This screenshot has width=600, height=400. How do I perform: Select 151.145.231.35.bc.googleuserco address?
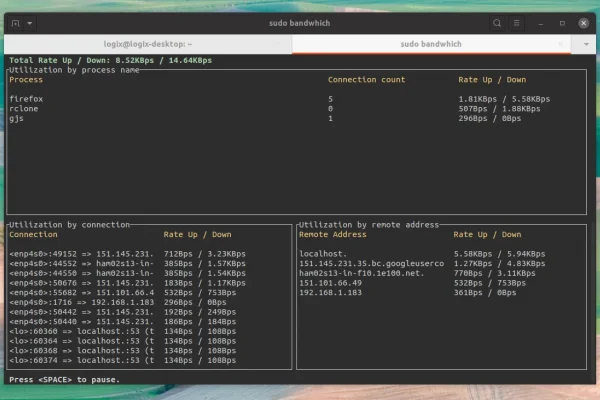pyautogui.click(x=372, y=264)
